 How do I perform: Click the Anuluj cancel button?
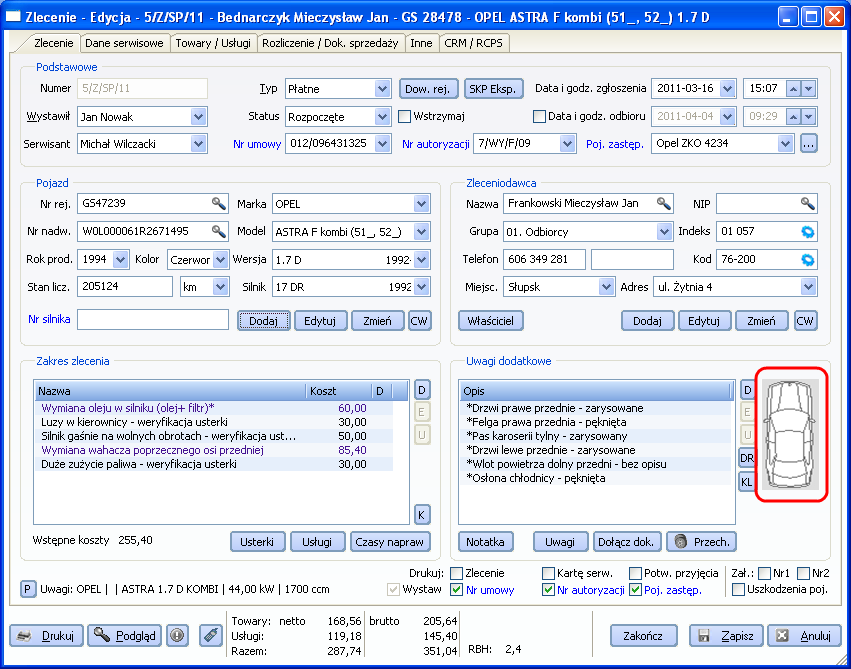point(804,635)
